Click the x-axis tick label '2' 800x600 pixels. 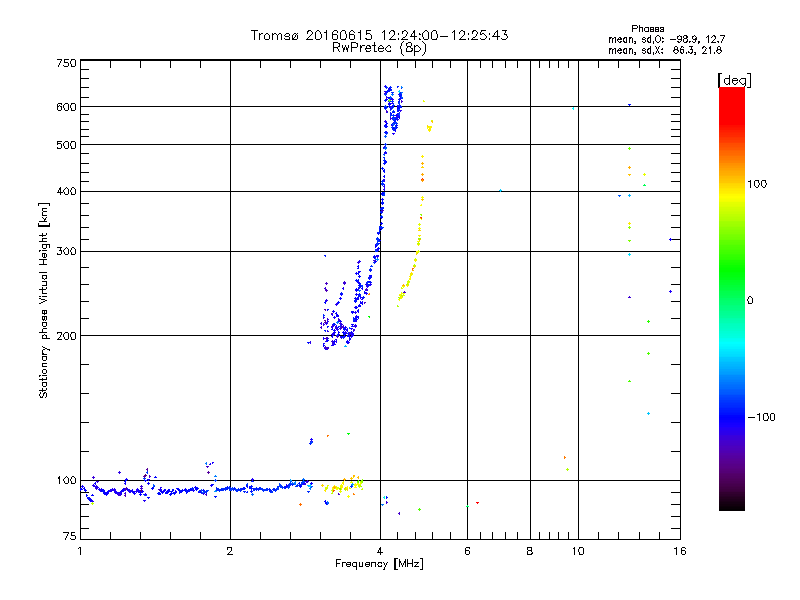coord(230,551)
